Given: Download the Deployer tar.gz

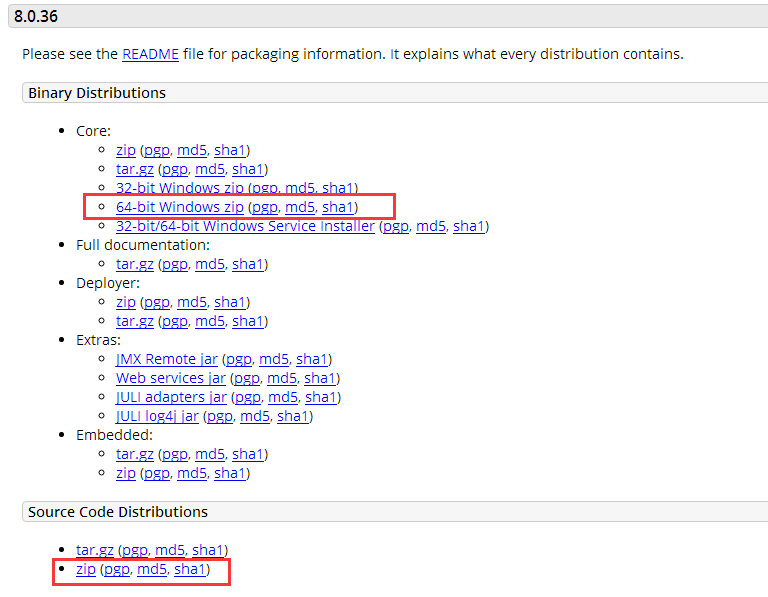Looking at the screenshot, I should (135, 321).
